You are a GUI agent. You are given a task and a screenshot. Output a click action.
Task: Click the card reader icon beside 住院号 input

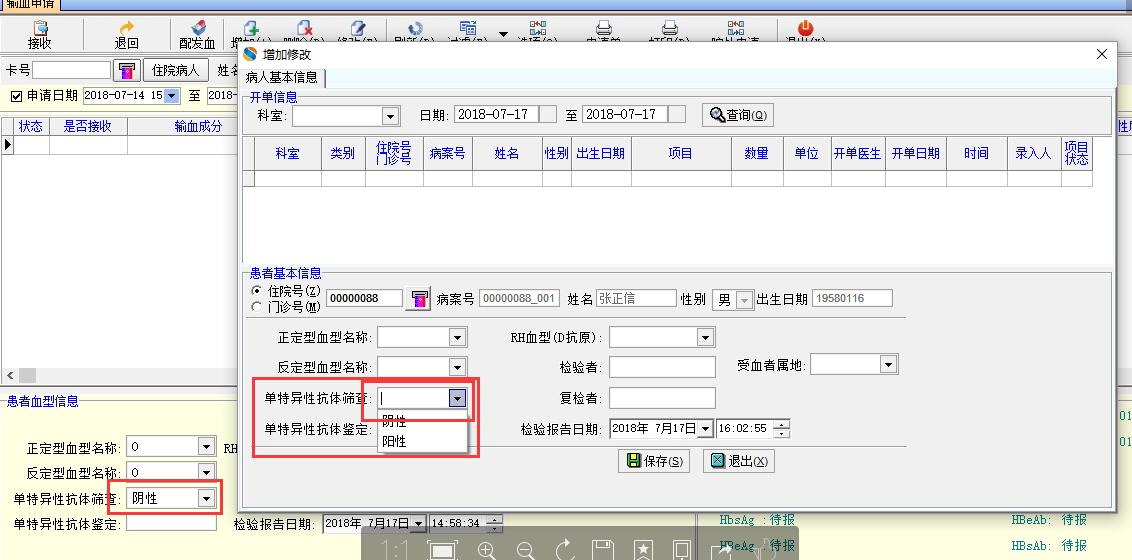tap(418, 299)
